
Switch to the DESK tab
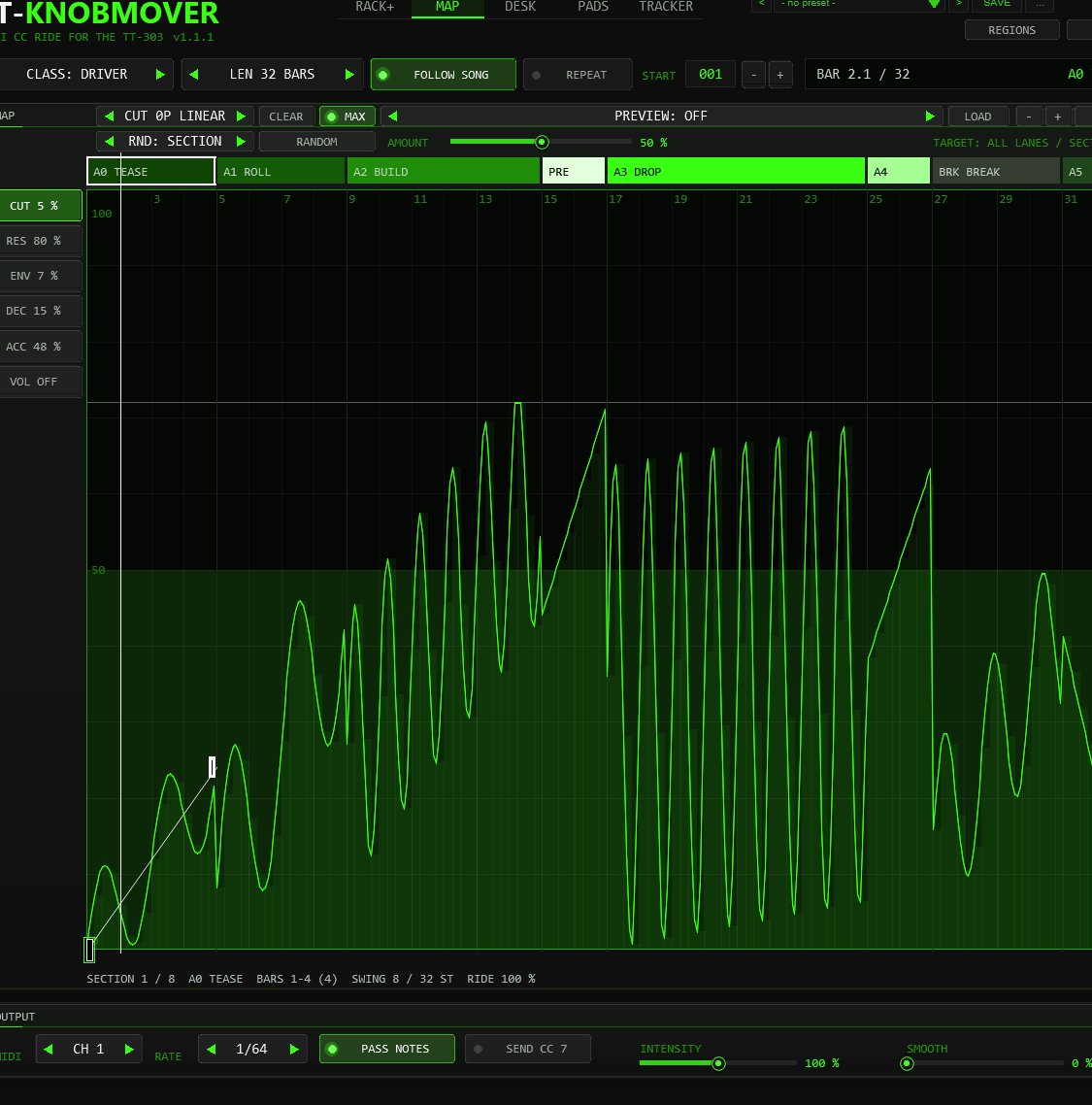point(520,7)
